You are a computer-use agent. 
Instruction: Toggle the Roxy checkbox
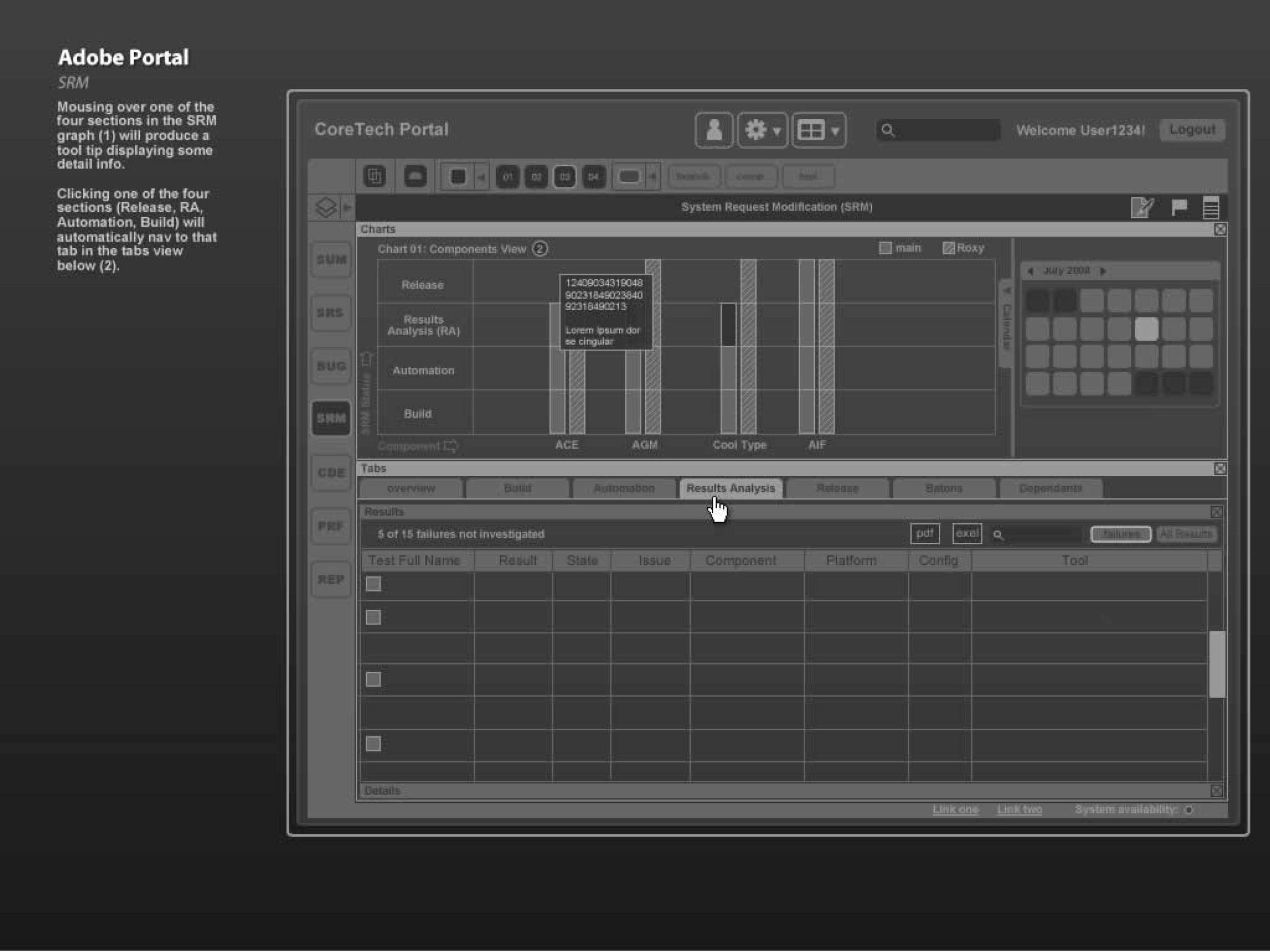pos(948,248)
